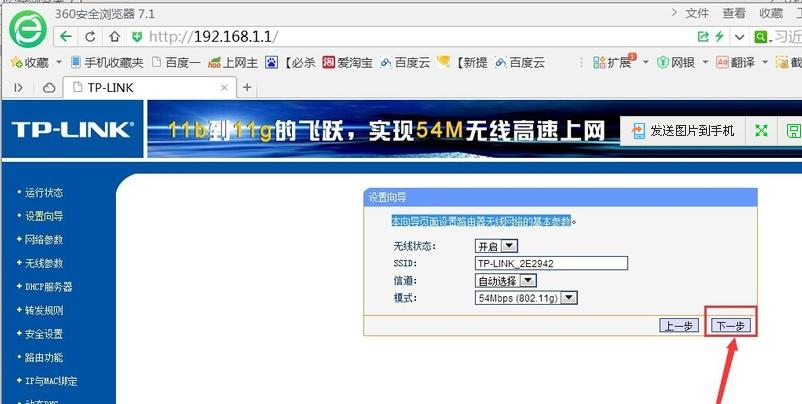Click the browser search box

(x=788, y=37)
